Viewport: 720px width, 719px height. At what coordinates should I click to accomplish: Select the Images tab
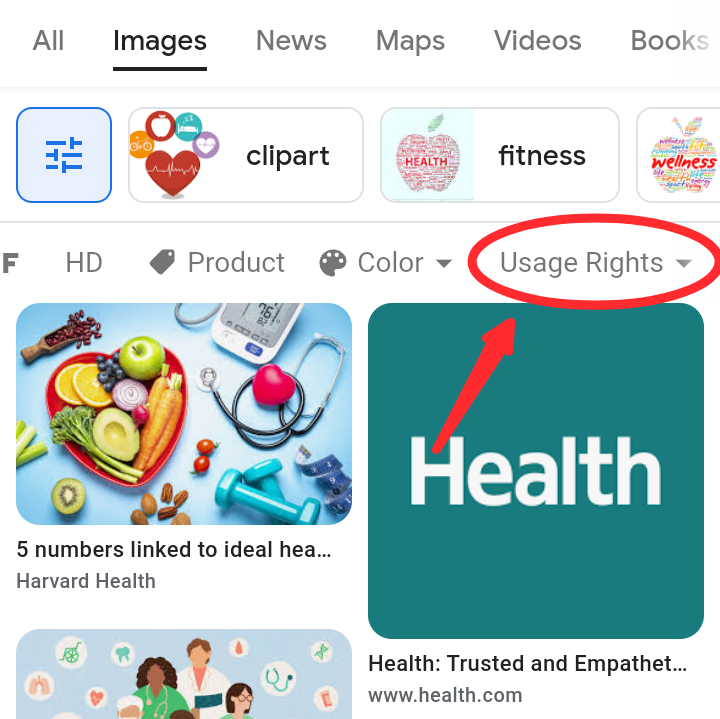160,41
